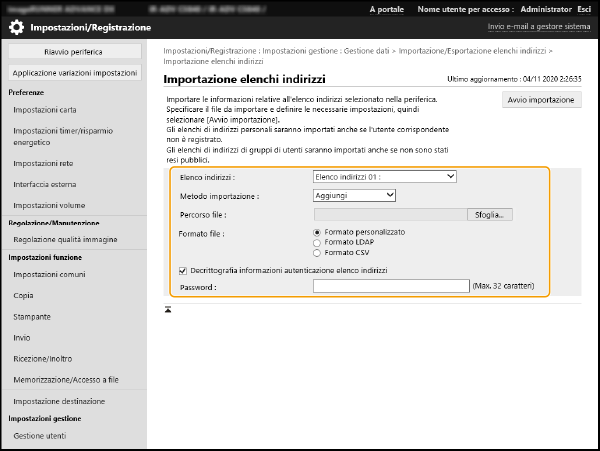Click the Sfoglia browse button
Screen dimensions: 600x451
click(489, 214)
